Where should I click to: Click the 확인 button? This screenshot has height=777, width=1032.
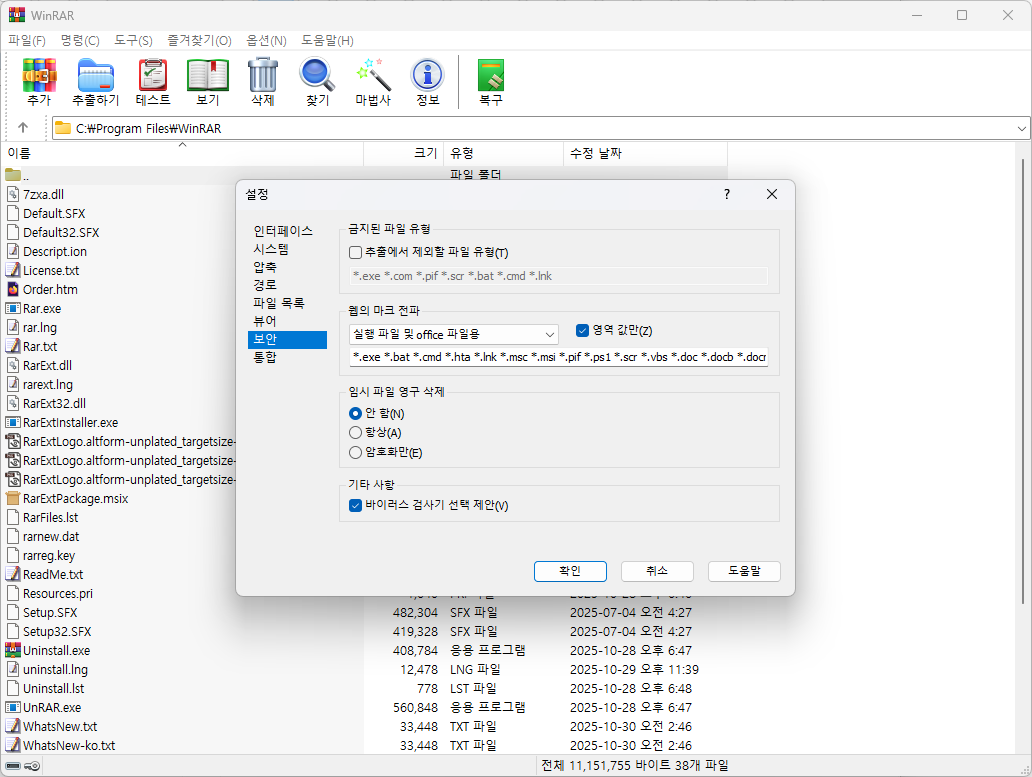point(570,571)
